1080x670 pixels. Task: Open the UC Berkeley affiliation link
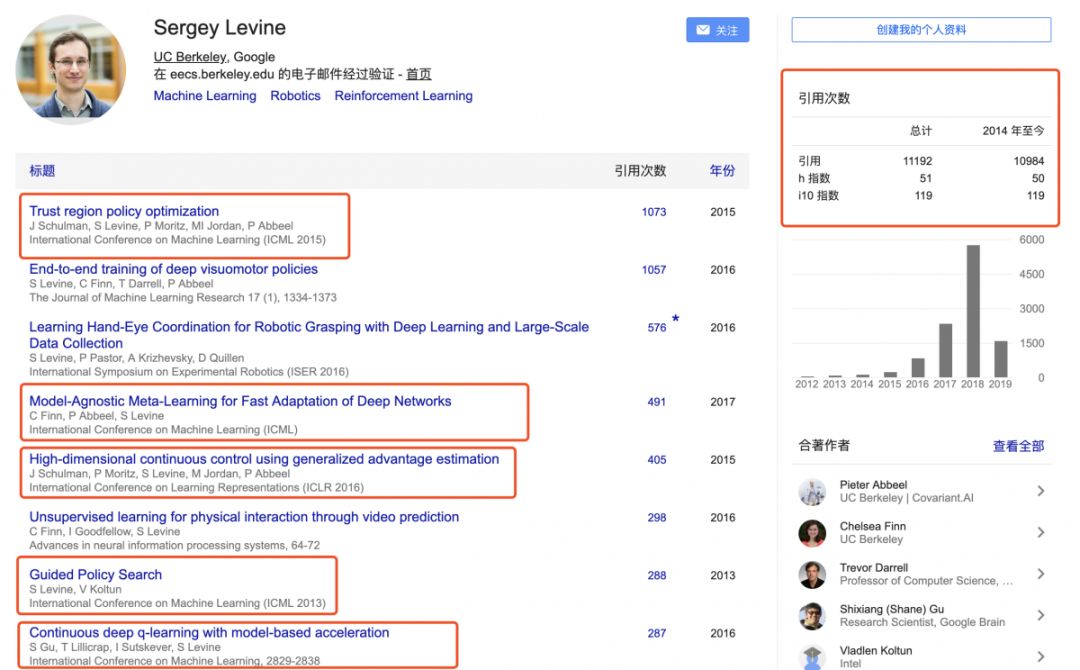190,56
